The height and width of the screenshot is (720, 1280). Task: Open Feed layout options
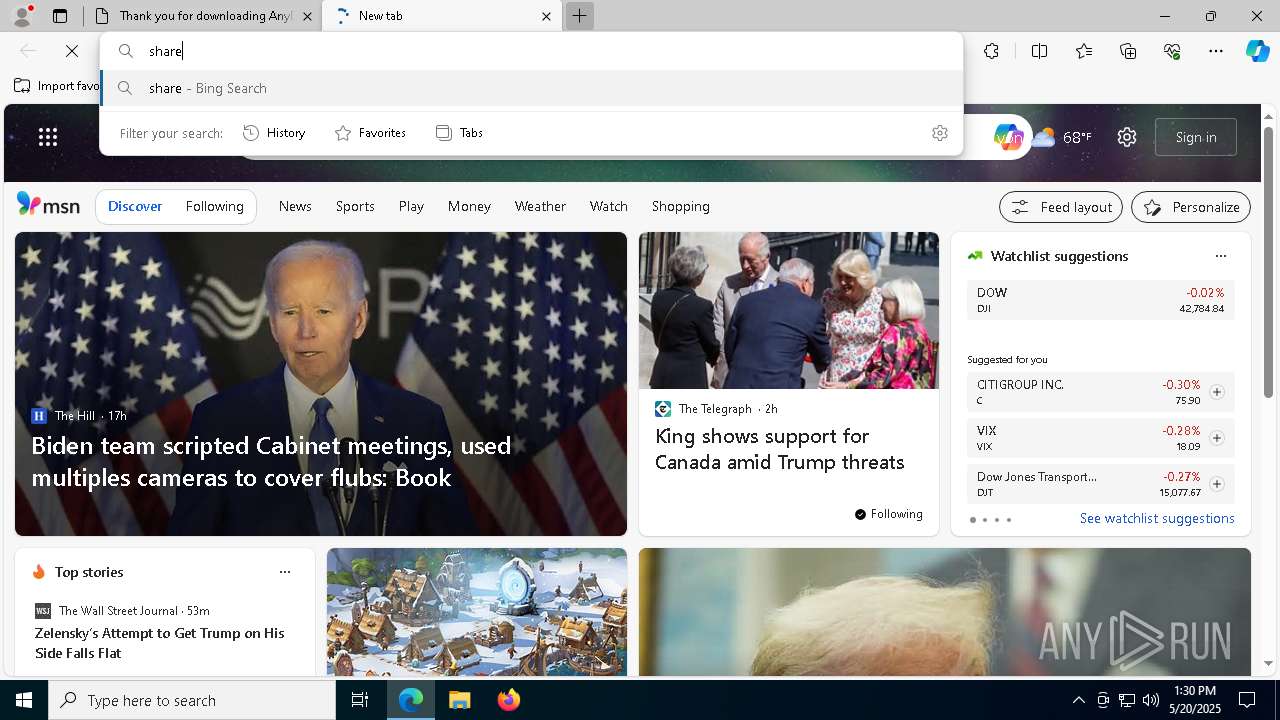pyautogui.click(x=1061, y=207)
